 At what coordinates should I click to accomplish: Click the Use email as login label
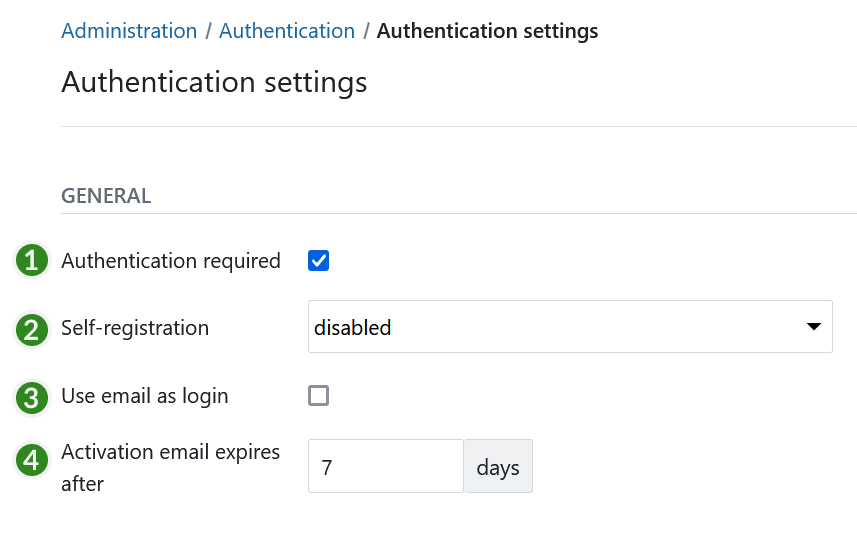point(145,396)
